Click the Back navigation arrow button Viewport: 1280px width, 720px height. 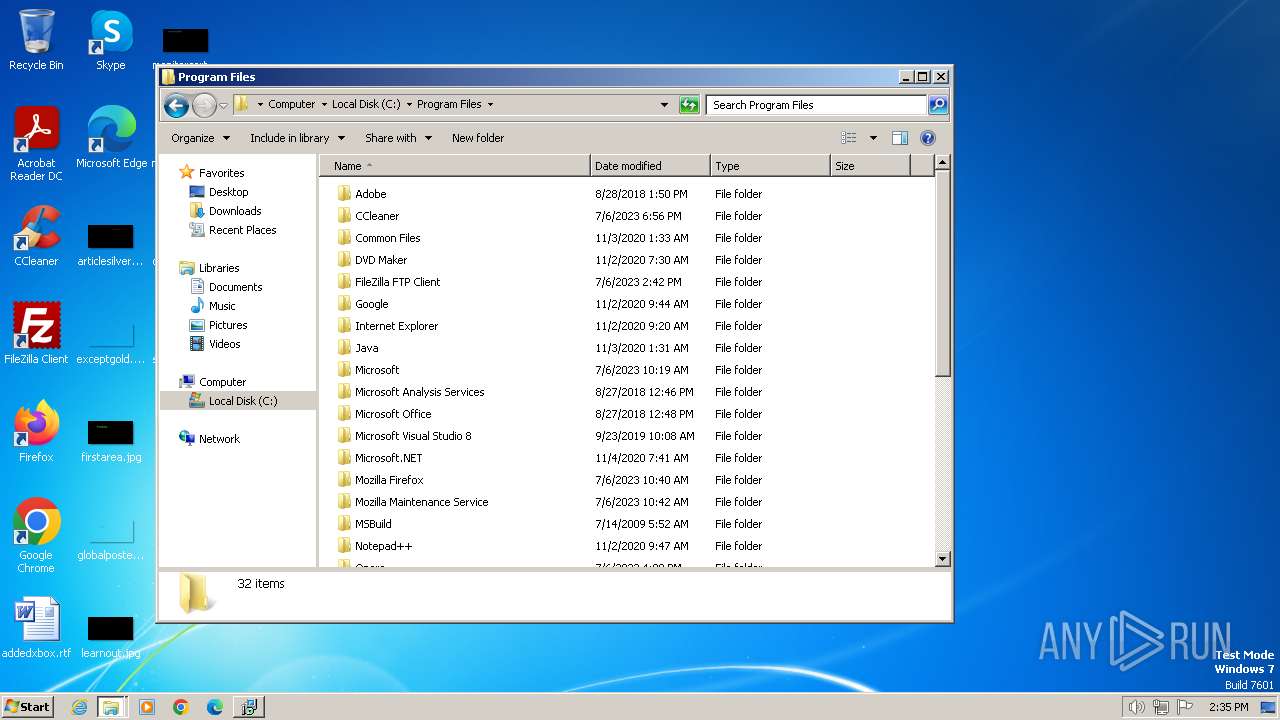(176, 105)
